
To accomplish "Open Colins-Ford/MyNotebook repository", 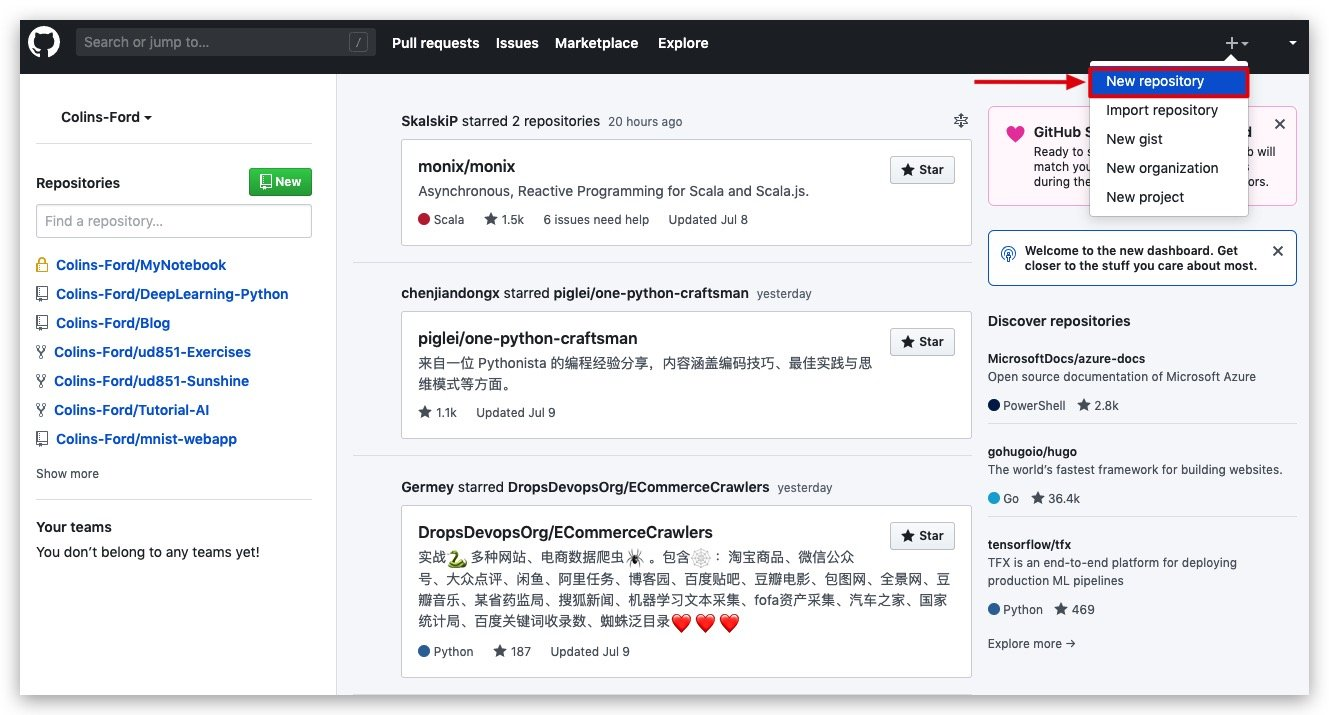I will pos(141,265).
